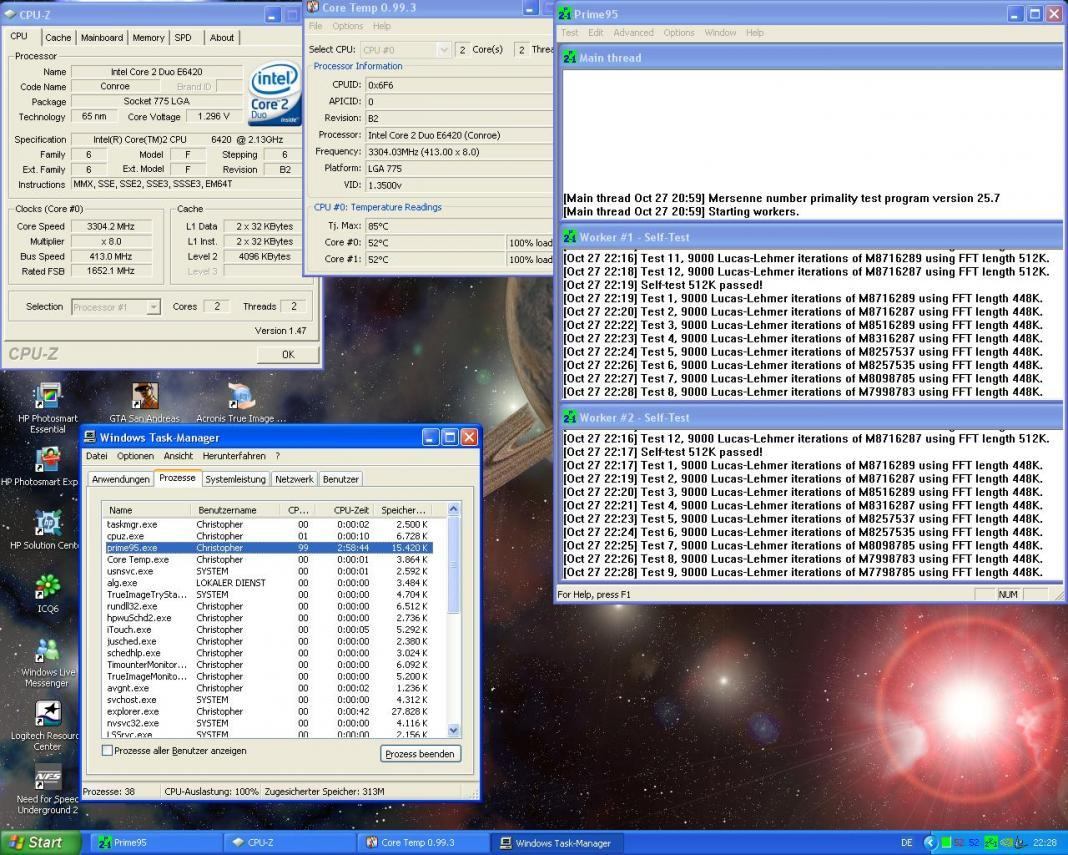Open HP Photosmart Essential desktop icon
The width and height of the screenshot is (1068, 855).
click(x=48, y=397)
